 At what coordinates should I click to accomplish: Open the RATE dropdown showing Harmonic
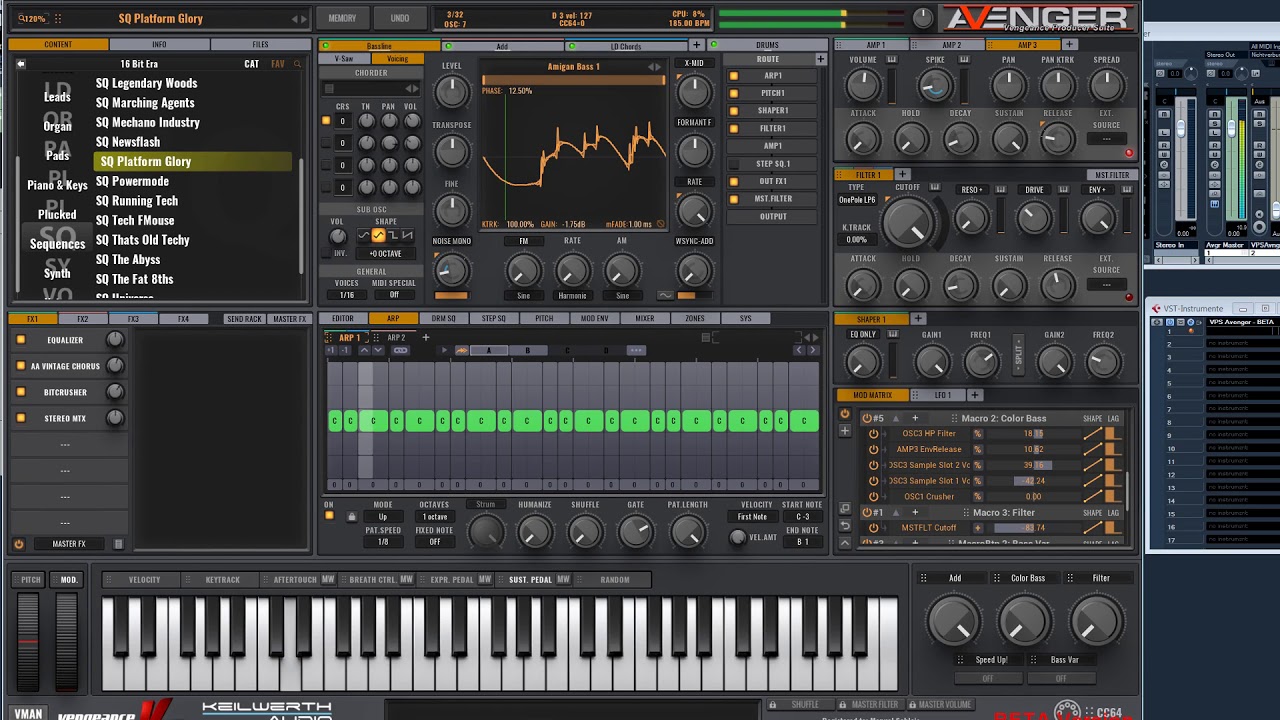[x=572, y=296]
